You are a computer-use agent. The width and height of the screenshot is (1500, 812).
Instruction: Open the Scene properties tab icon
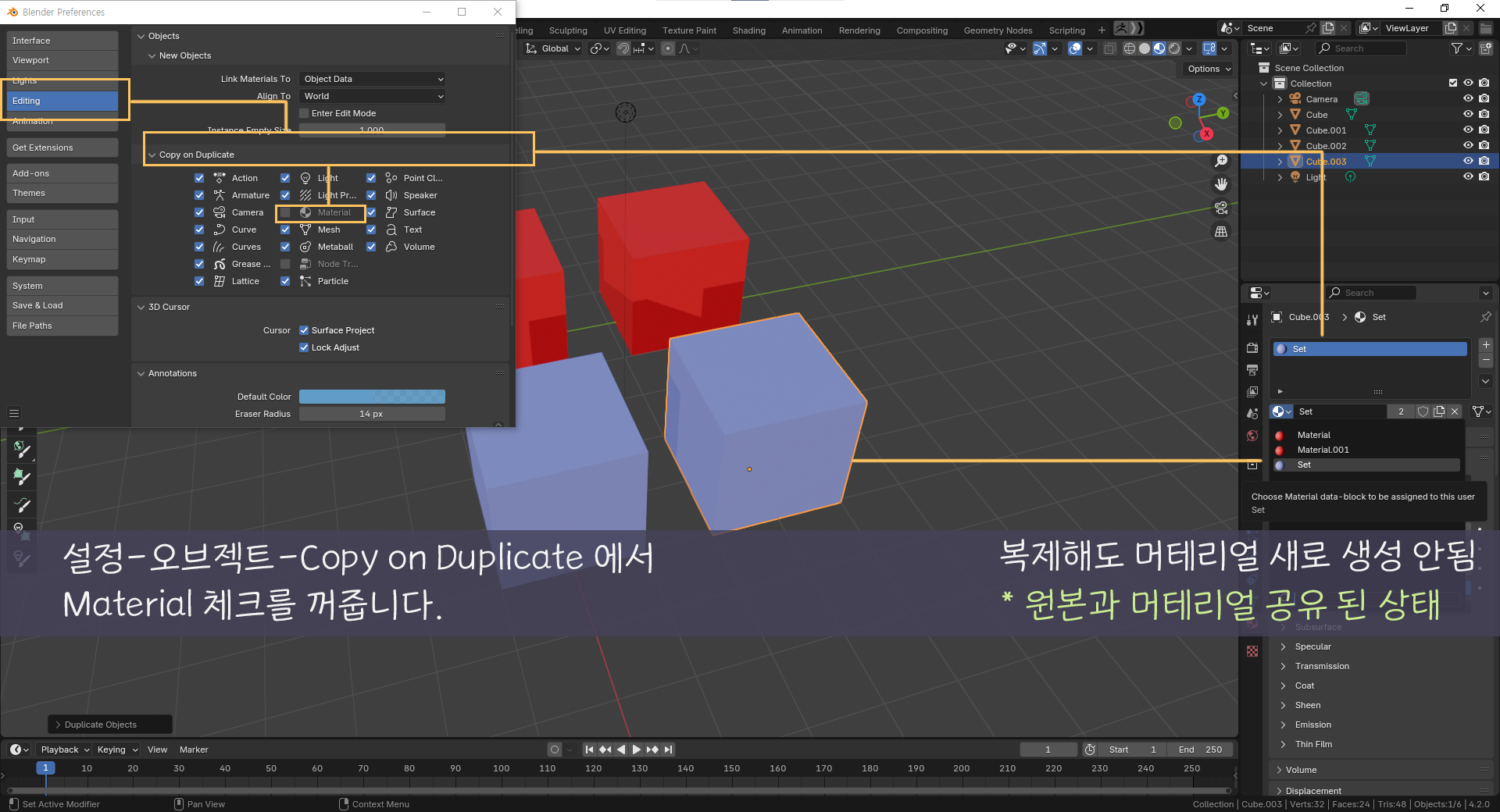[x=1252, y=413]
